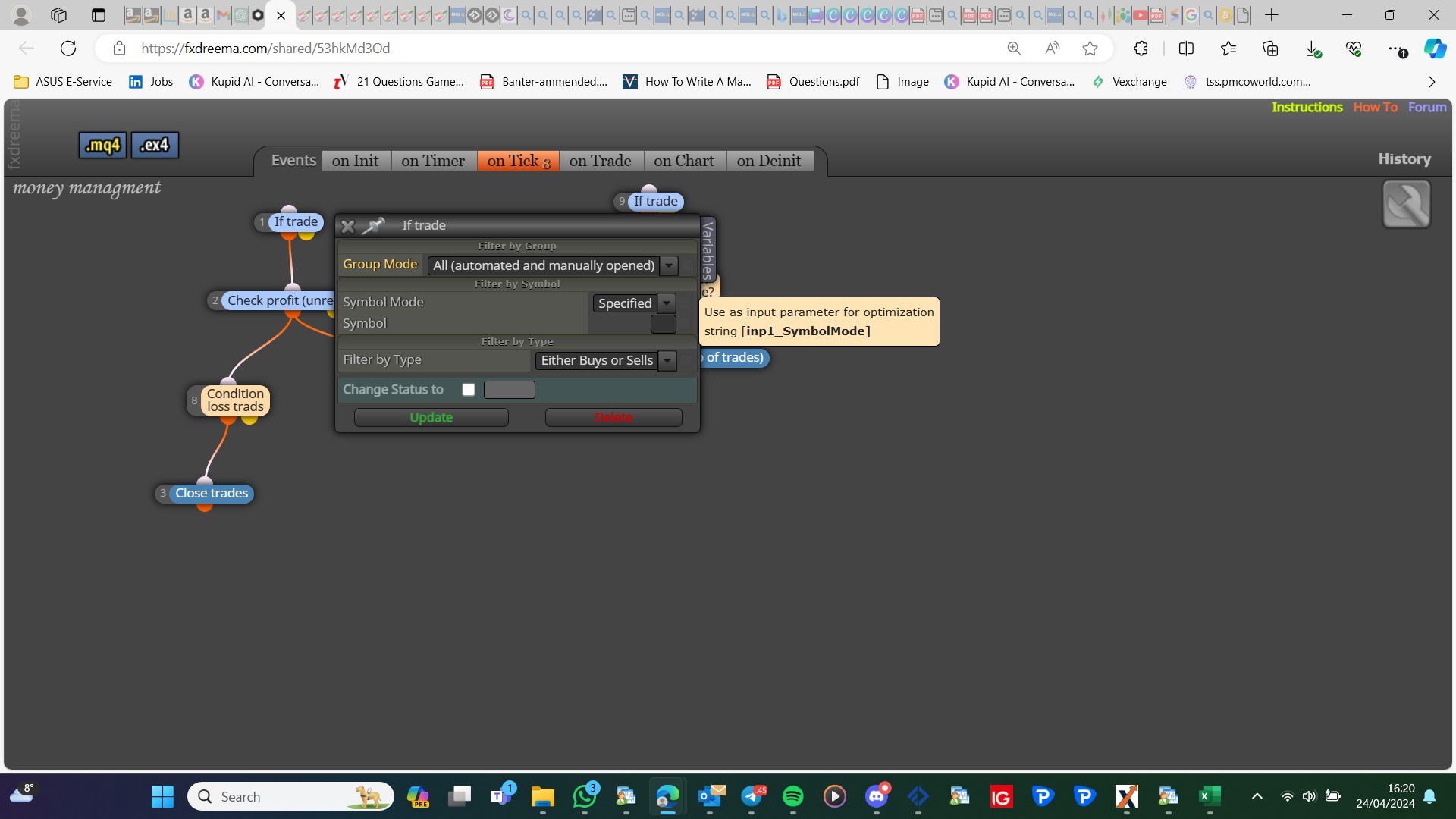Open Discord from the taskbar

tap(877, 796)
